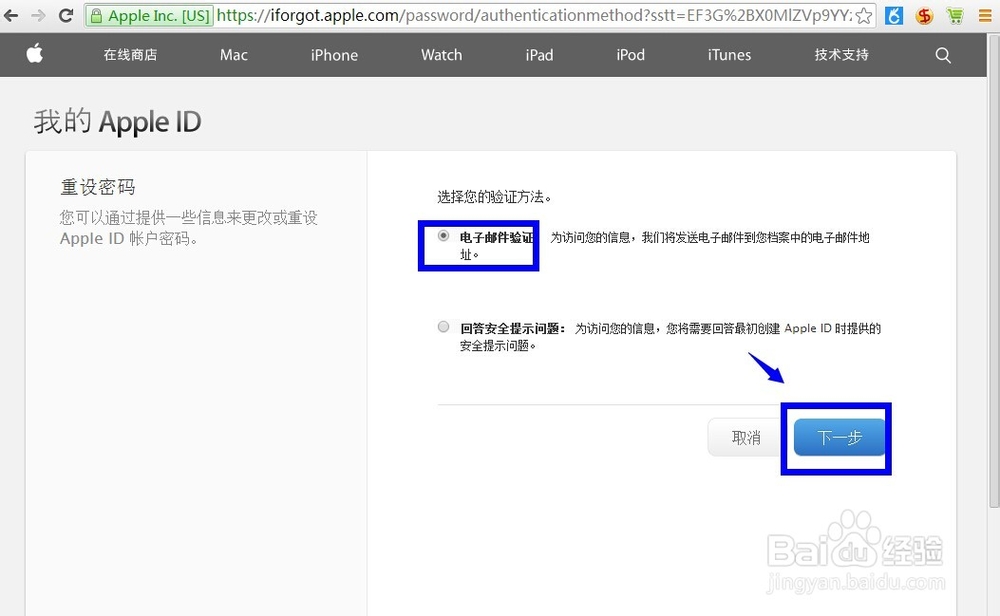Open the Watch page from the navbar

click(x=441, y=55)
